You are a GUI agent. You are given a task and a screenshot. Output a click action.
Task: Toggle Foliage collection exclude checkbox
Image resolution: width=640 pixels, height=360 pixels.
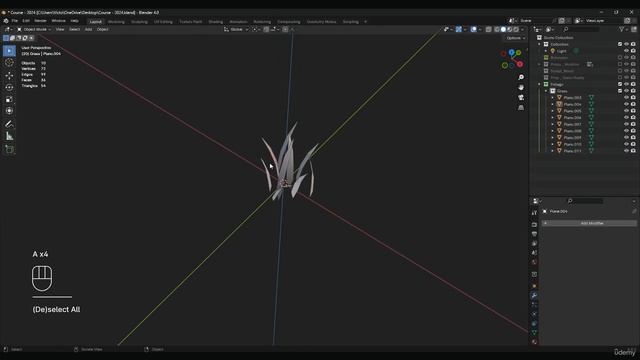click(x=620, y=84)
